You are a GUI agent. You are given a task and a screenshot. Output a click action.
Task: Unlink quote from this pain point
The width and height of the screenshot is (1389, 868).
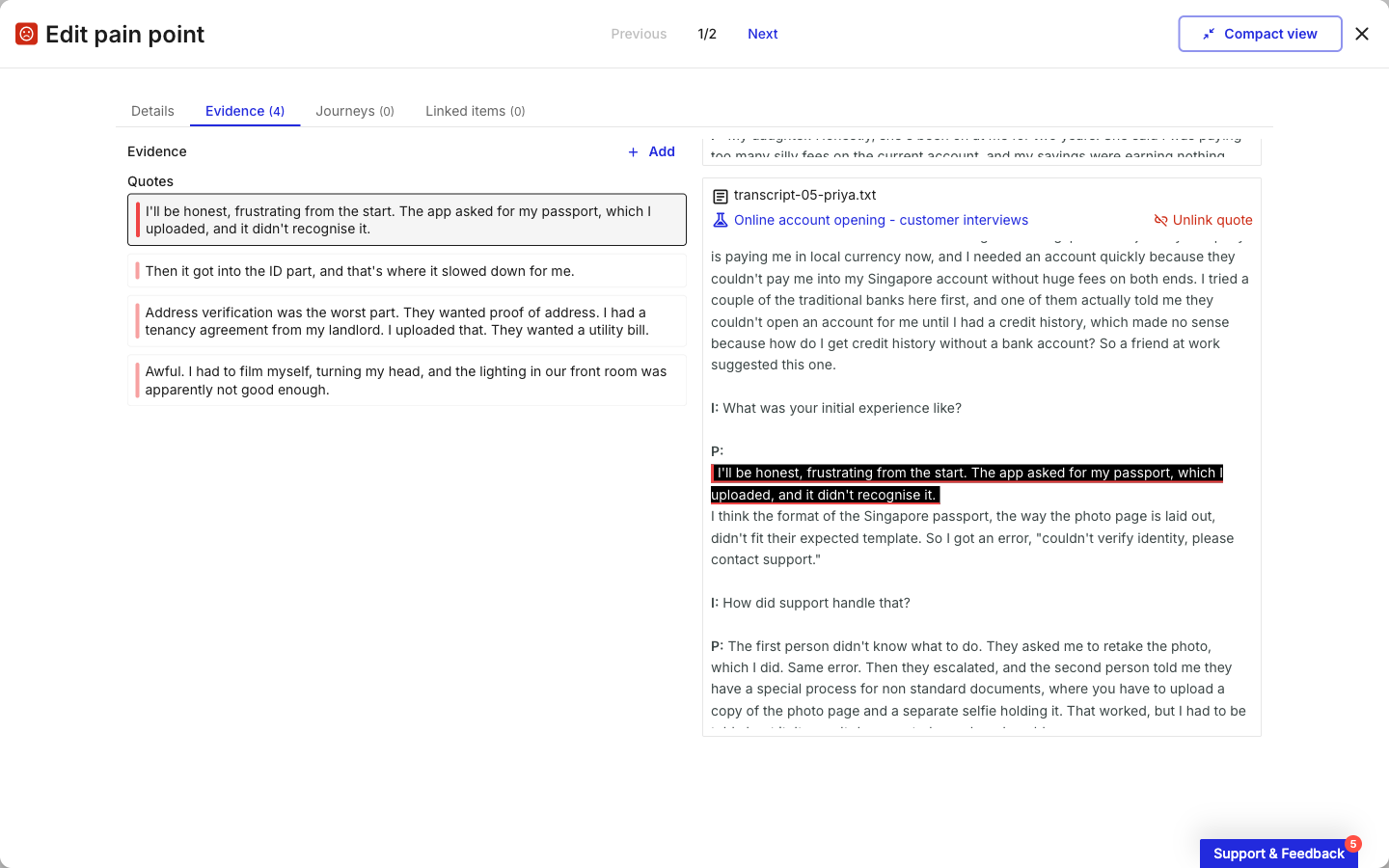[1204, 220]
